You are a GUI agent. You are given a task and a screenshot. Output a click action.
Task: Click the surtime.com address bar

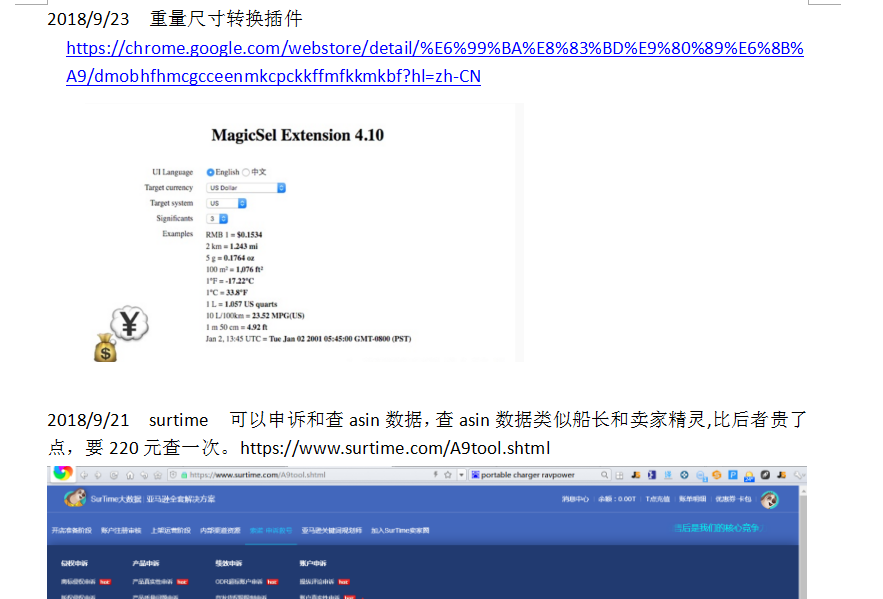coord(307,475)
